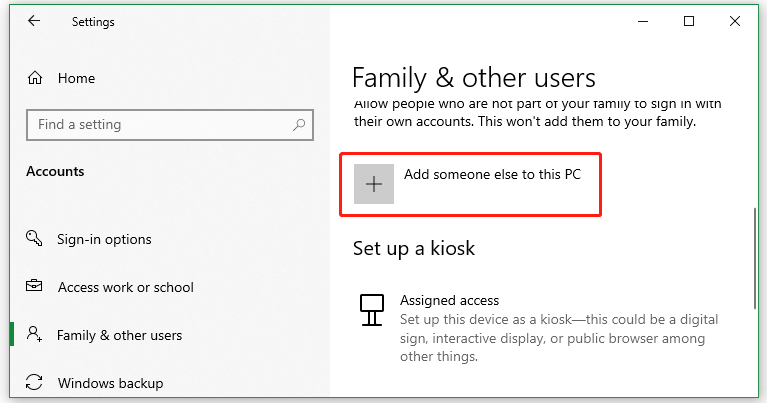Click the Home house icon
This screenshot has height=403, width=767.
[36, 78]
